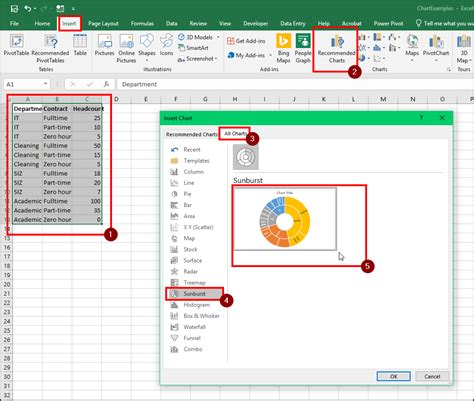Open the 3D Map tour
The width and height of the screenshot is (474, 401).
coord(464,48)
